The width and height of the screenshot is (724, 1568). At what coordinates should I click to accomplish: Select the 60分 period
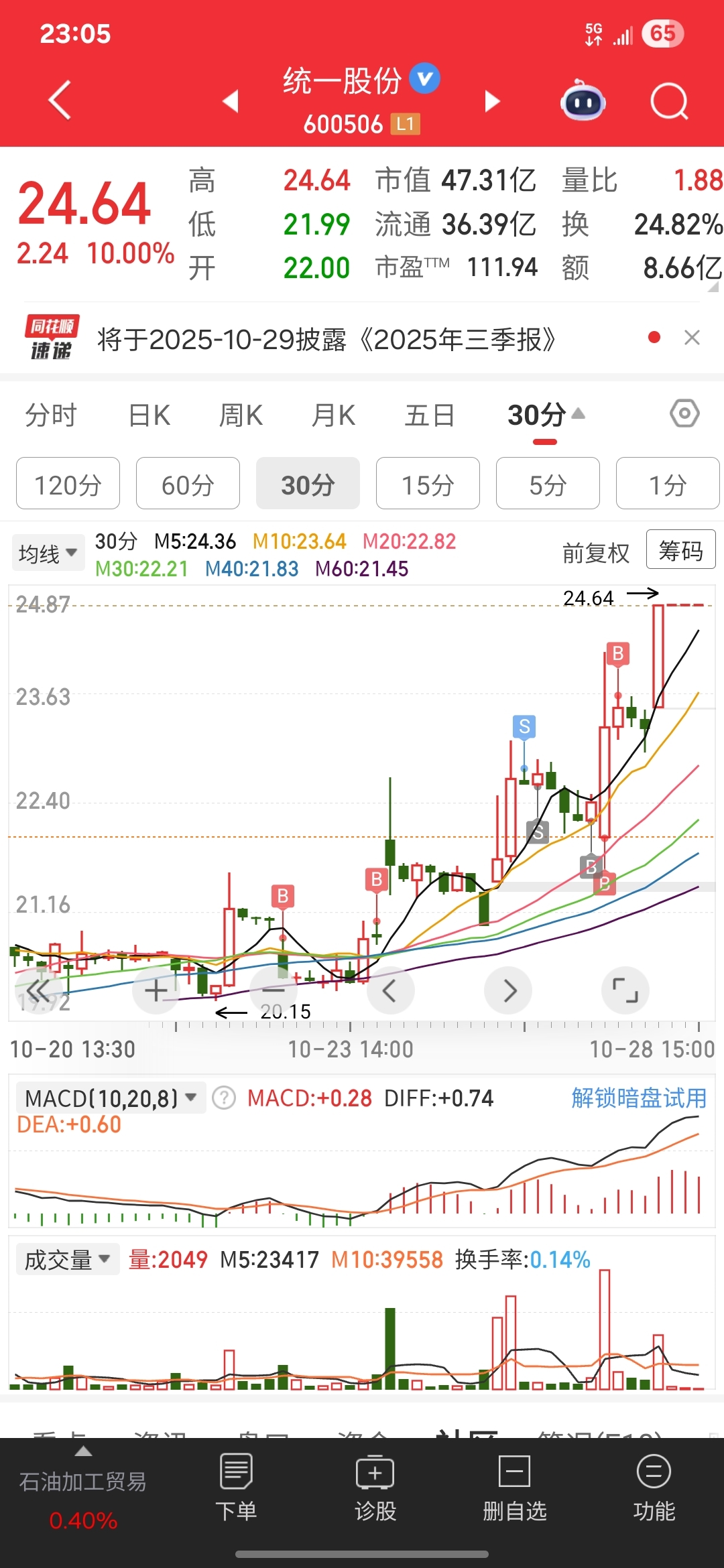click(x=188, y=484)
